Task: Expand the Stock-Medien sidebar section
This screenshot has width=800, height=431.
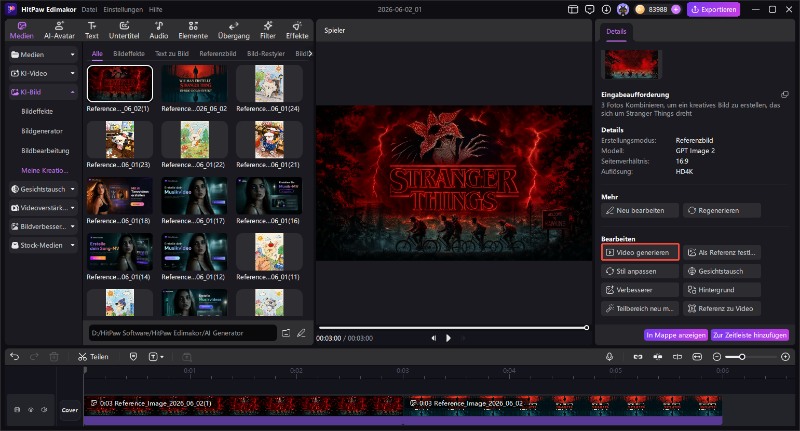Action: point(43,245)
